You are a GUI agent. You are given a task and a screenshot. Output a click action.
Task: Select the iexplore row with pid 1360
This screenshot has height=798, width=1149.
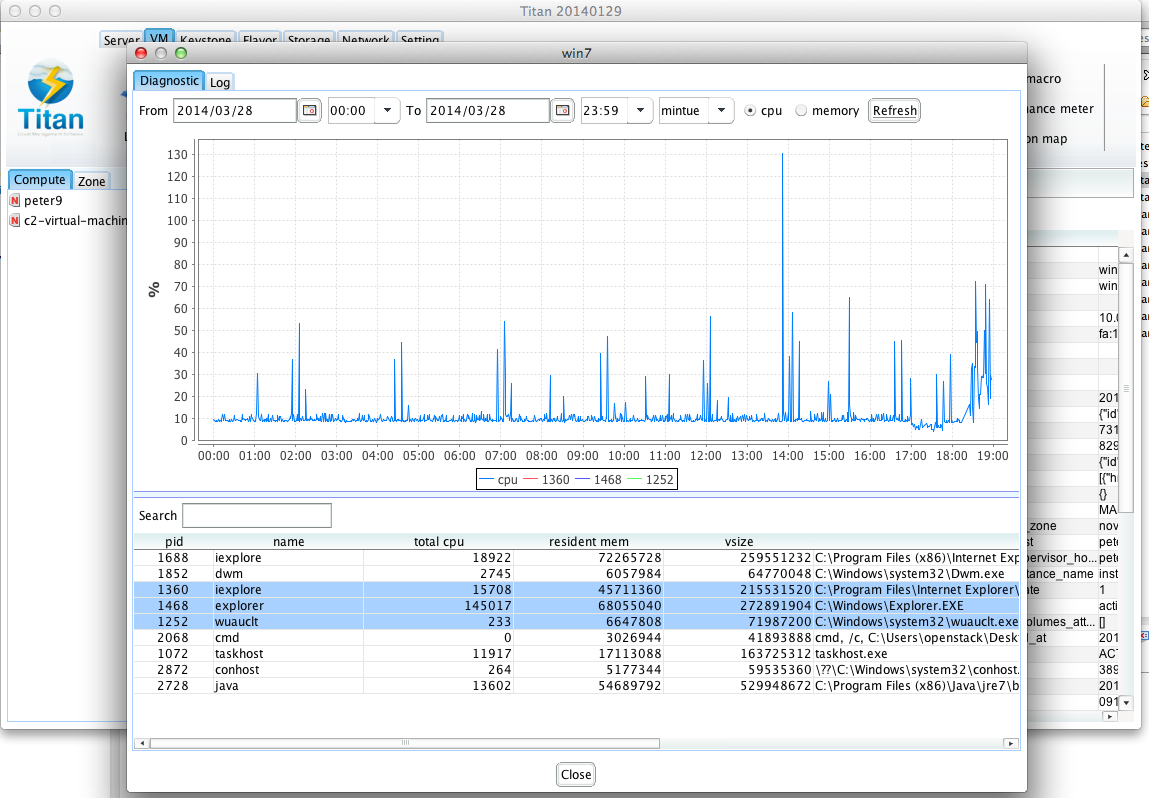[576, 590]
